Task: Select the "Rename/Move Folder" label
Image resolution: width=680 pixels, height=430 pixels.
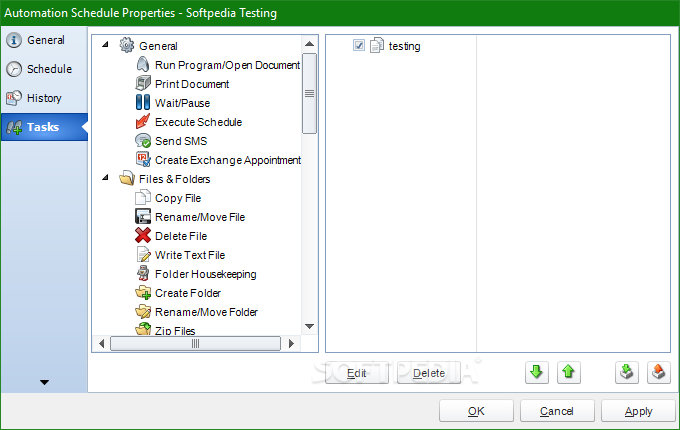Action: (206, 312)
